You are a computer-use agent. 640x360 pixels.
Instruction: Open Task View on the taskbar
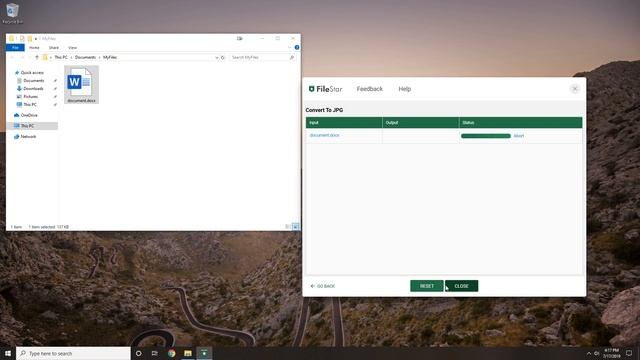click(155, 353)
